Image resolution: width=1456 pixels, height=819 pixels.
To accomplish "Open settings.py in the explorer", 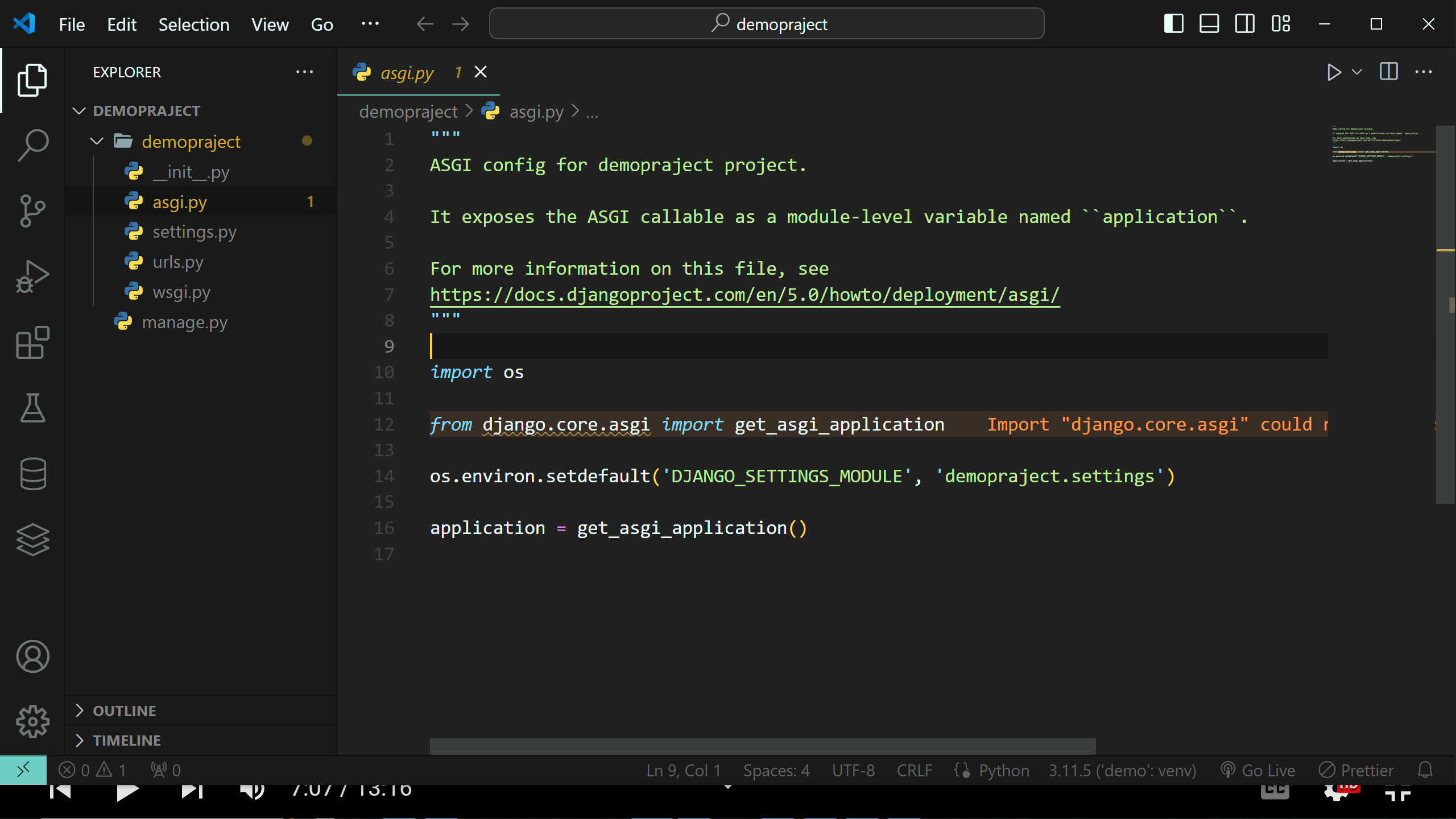I will click(x=194, y=232).
